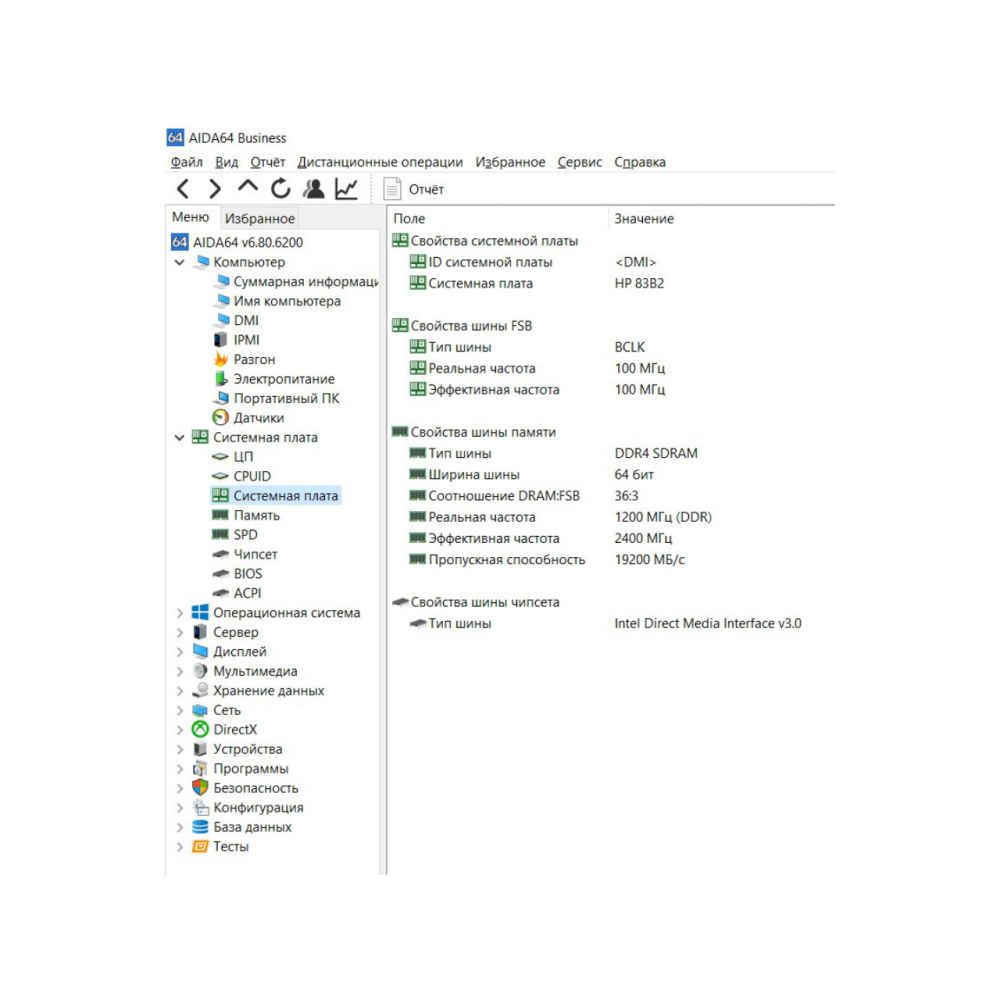Viewport: 1000px width, 1000px height.
Task: Click the up-level arrow toolbar icon
Action: (x=247, y=188)
